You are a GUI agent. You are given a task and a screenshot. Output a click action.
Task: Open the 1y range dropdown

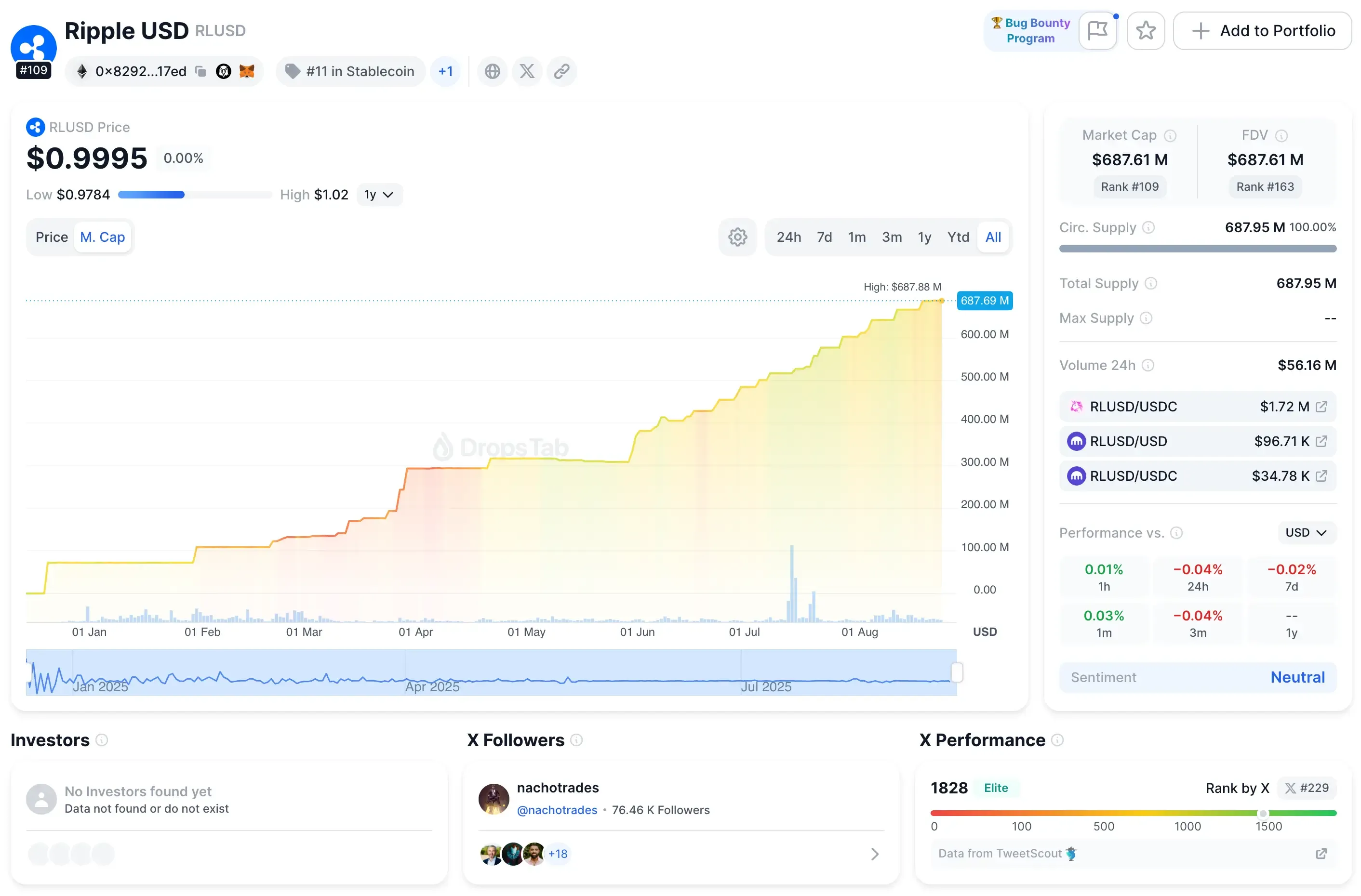(x=379, y=194)
